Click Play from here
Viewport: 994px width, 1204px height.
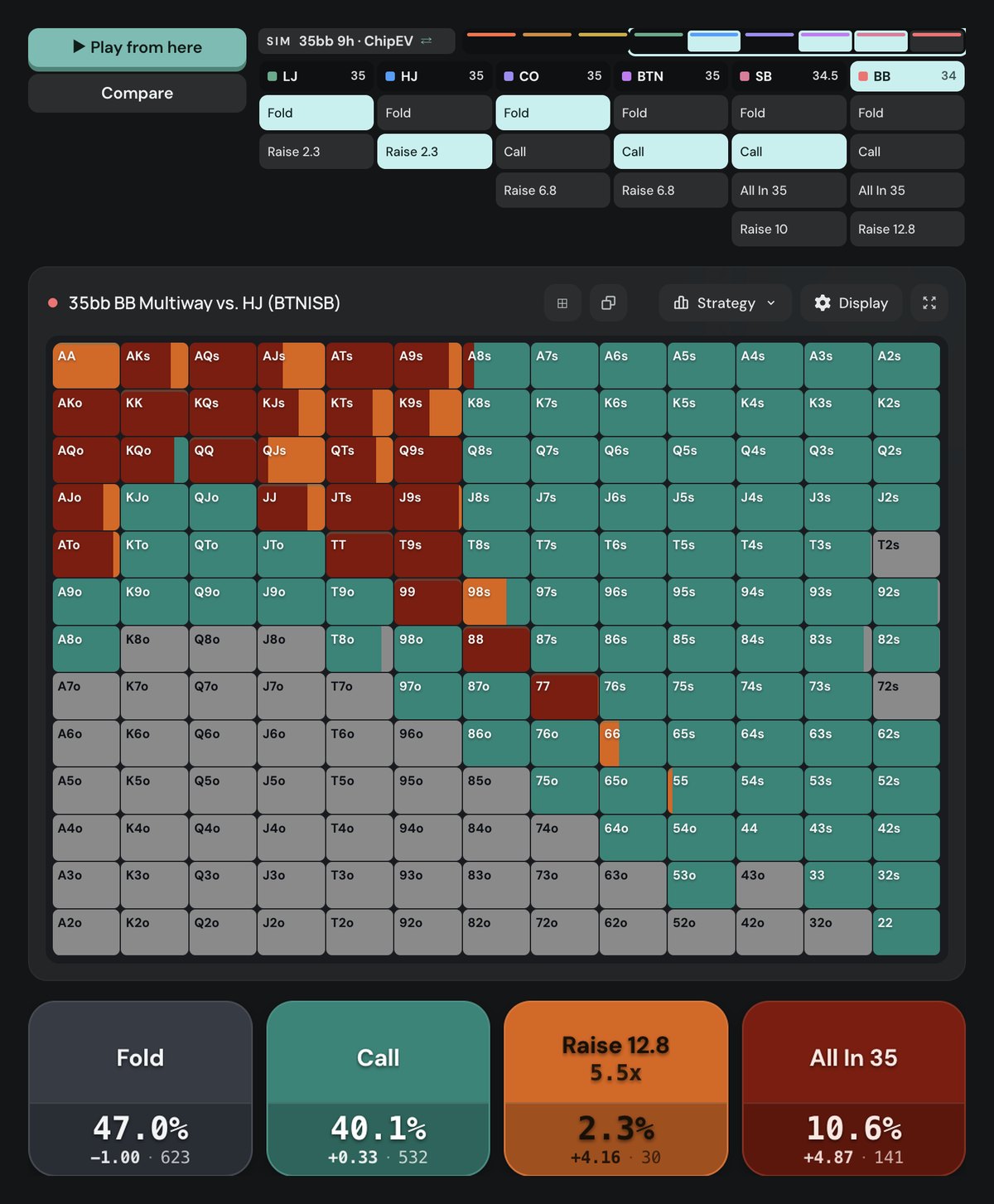[x=138, y=48]
